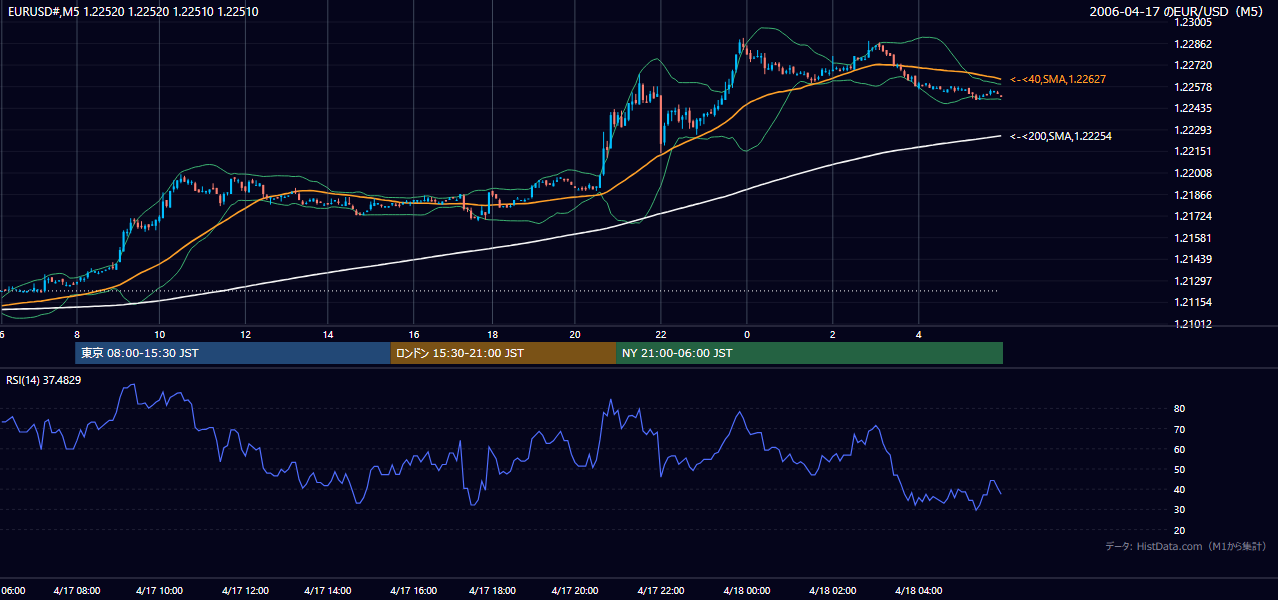
Task: Click RSI axis level 20
Action: click(1180, 530)
